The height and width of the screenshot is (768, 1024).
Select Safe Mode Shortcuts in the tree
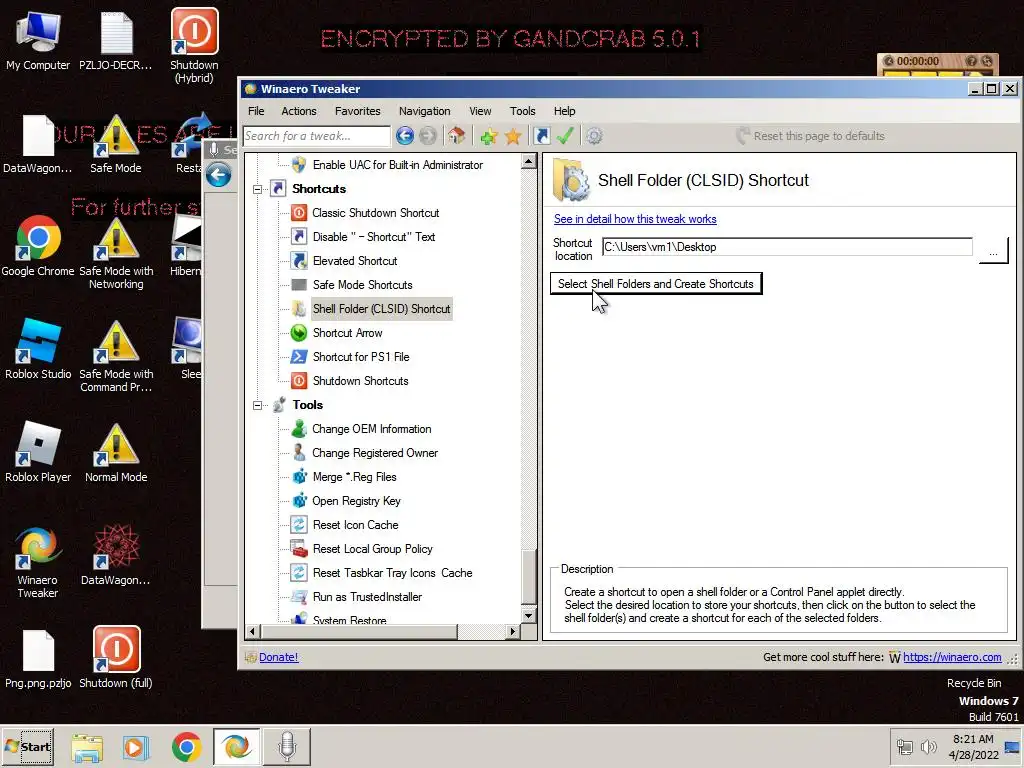pyautogui.click(x=362, y=285)
